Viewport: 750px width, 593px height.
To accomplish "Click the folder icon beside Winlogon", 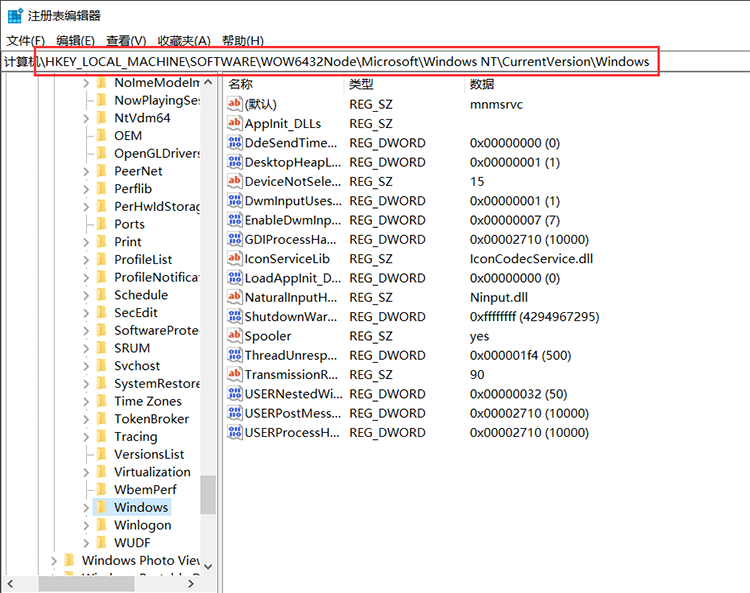I will coord(101,525).
